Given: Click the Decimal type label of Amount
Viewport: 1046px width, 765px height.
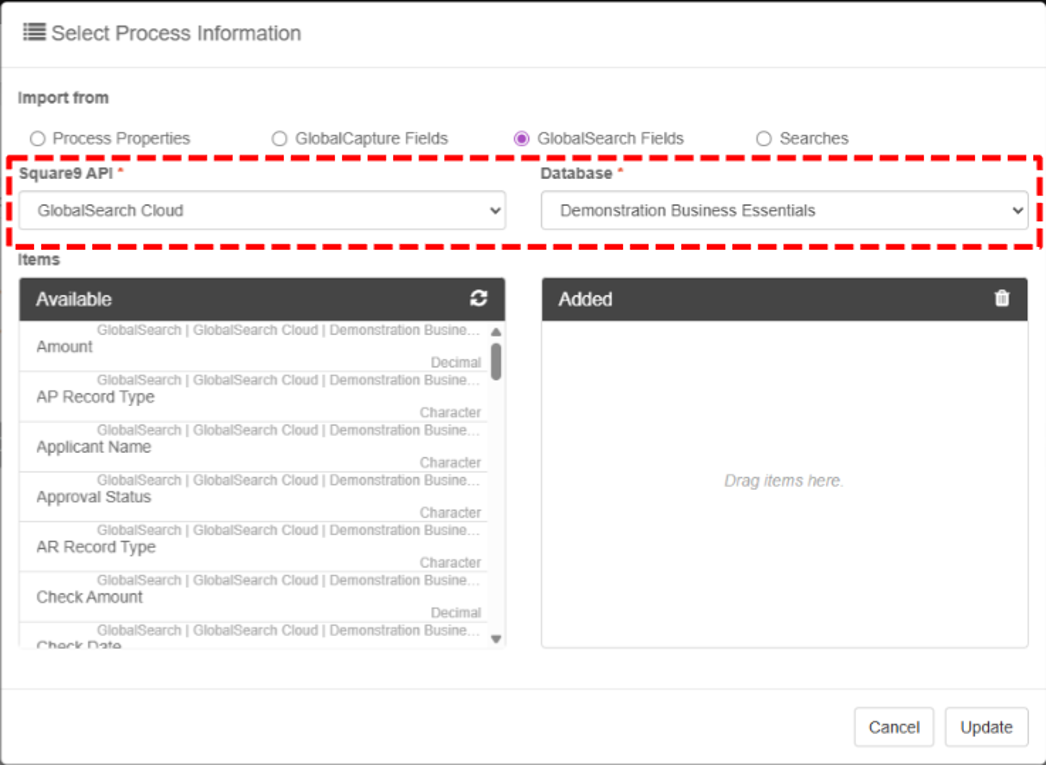Looking at the screenshot, I should (x=456, y=362).
